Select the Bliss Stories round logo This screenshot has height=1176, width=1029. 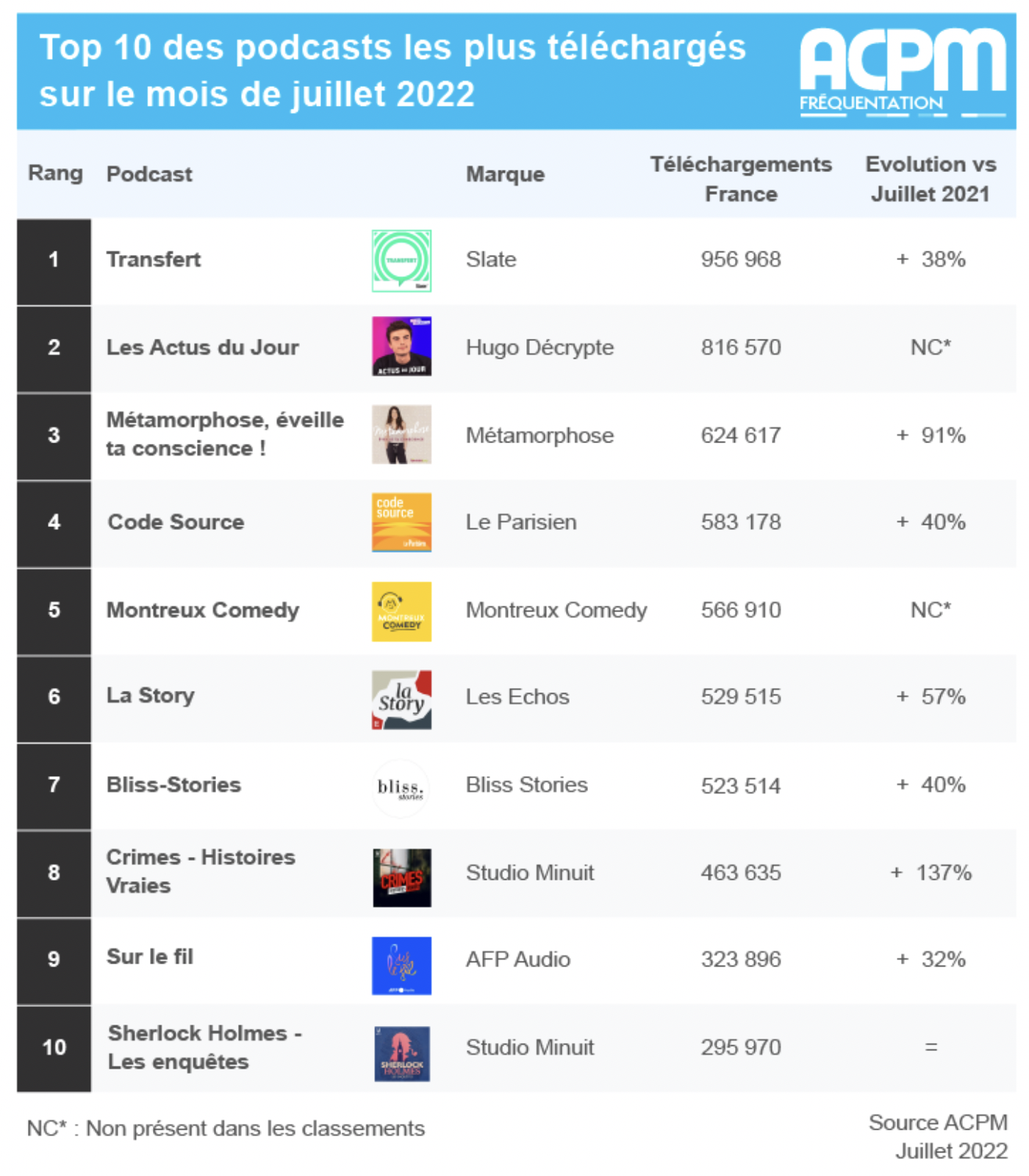pyautogui.click(x=401, y=788)
